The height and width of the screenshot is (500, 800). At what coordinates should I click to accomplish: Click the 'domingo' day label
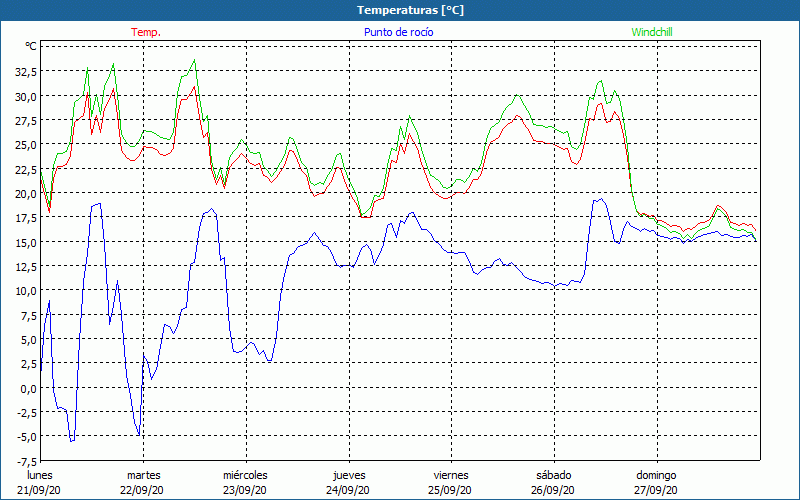click(656, 475)
